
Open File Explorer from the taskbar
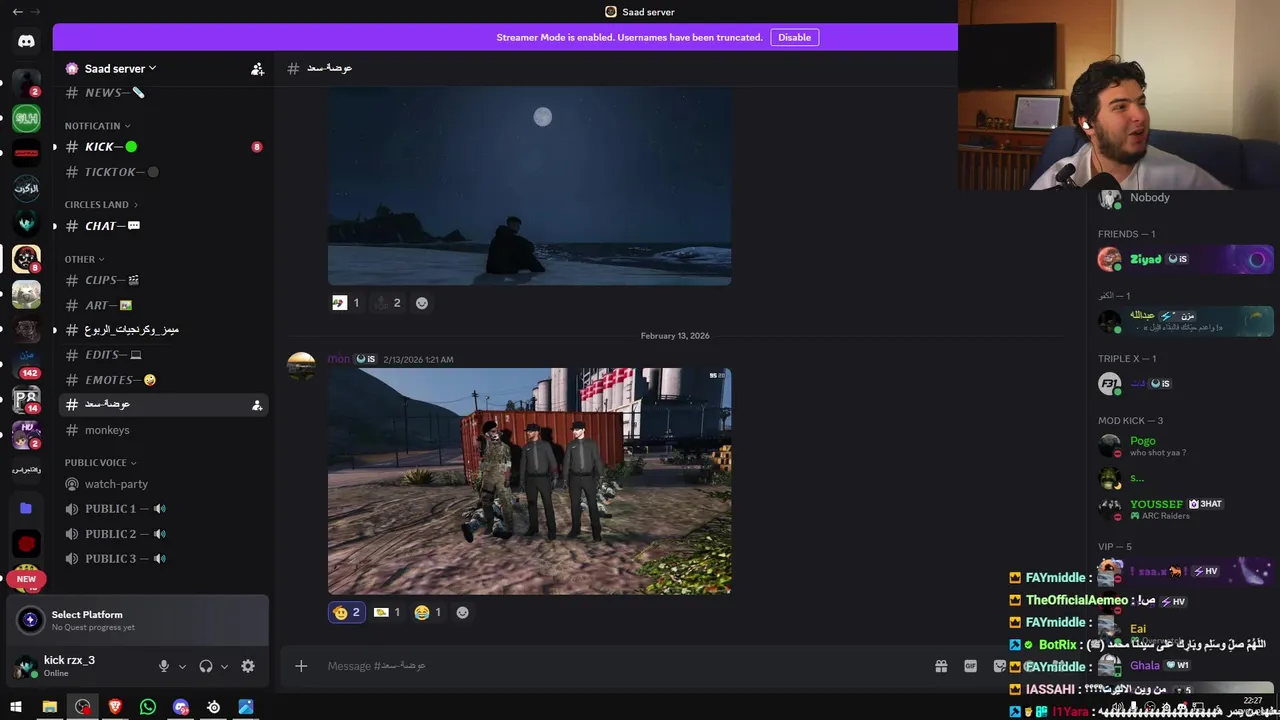coord(49,707)
